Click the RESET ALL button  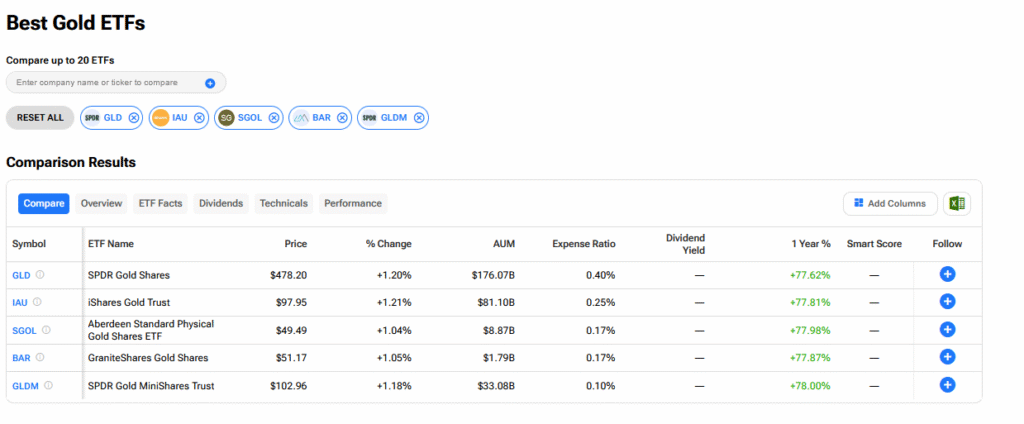[x=40, y=118]
